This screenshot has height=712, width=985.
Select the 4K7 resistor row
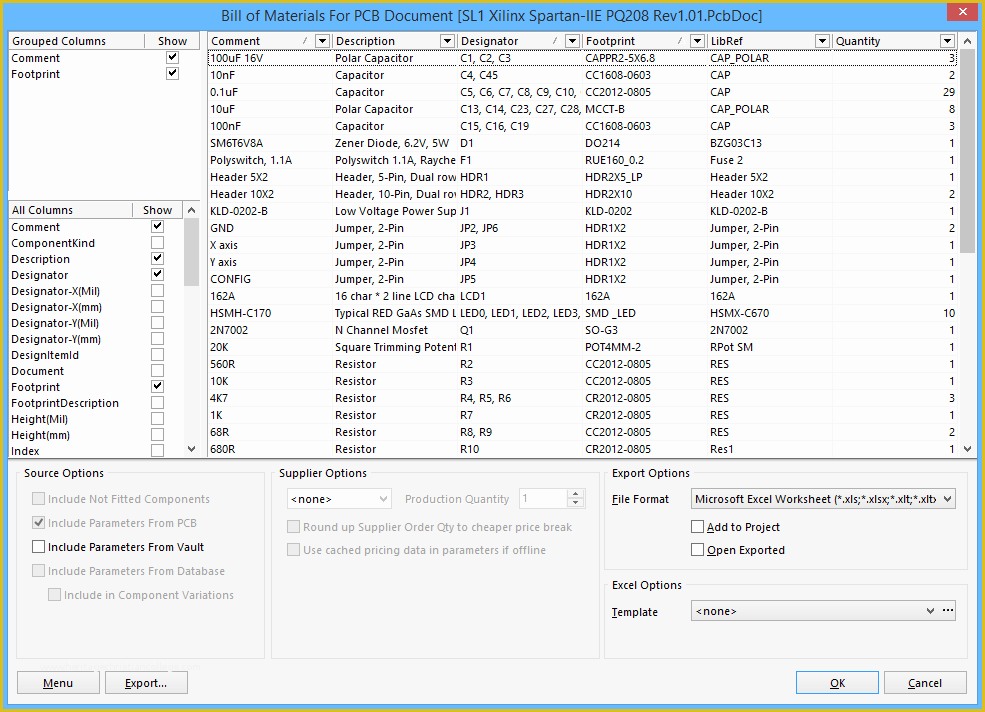click(x=582, y=397)
